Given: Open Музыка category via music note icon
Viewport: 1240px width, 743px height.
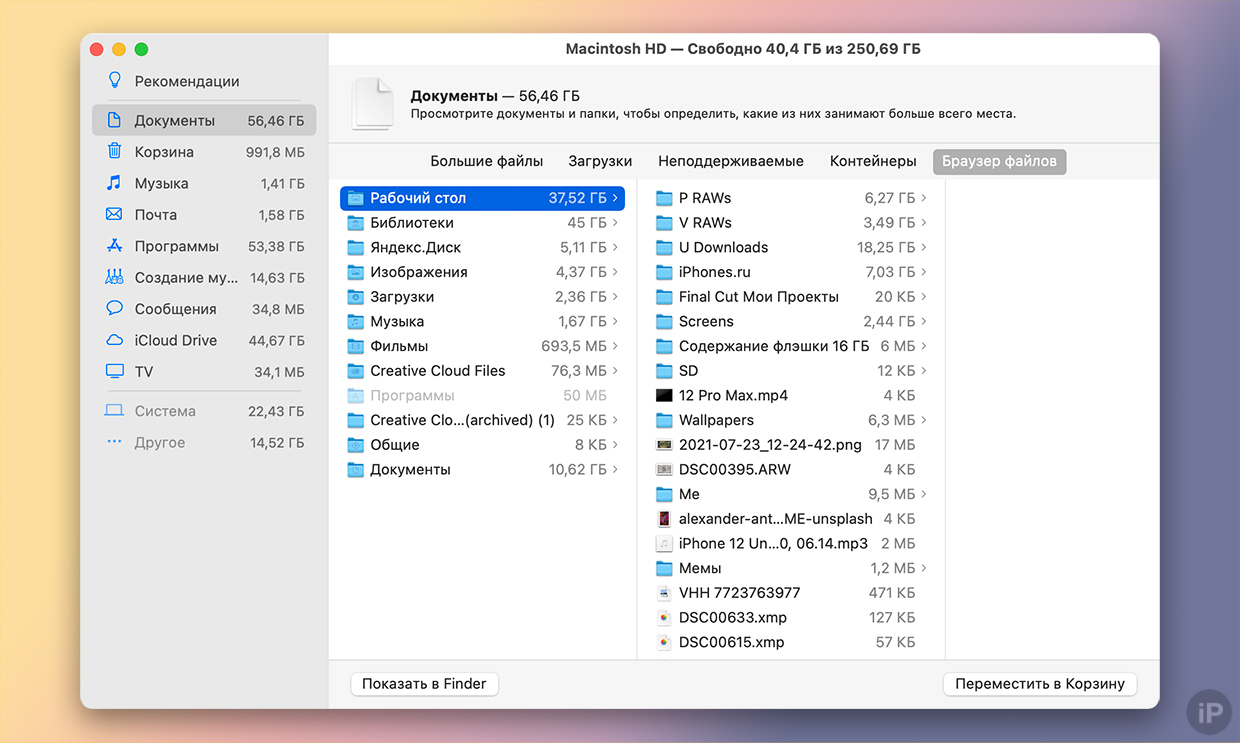Looking at the screenshot, I should 115,183.
